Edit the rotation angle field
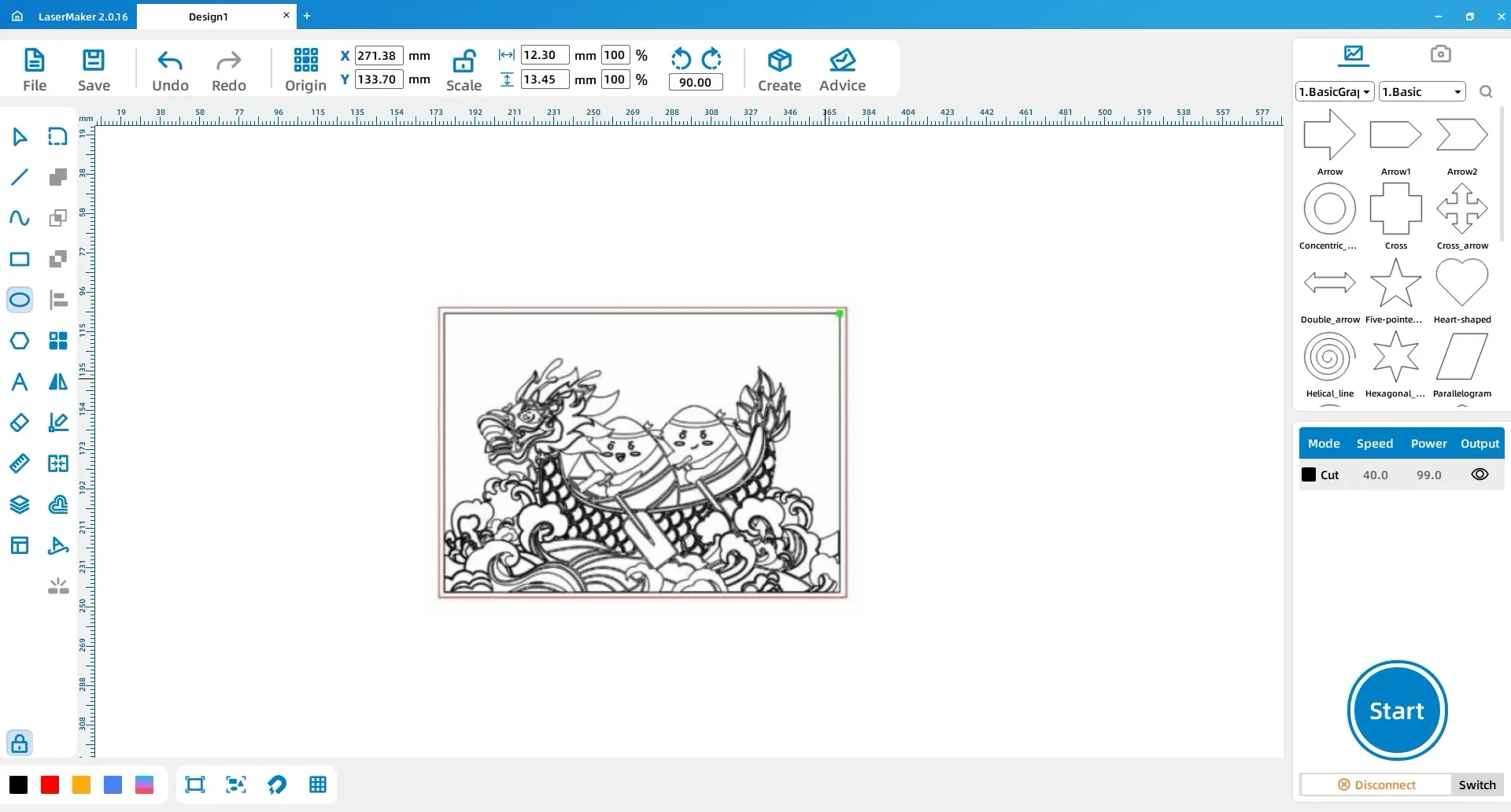 [x=696, y=82]
